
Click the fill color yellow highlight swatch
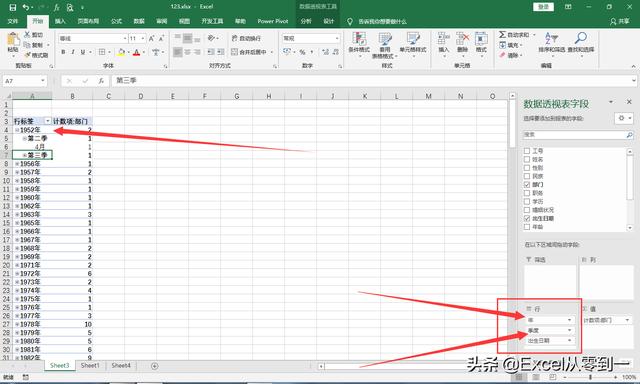tap(121, 52)
